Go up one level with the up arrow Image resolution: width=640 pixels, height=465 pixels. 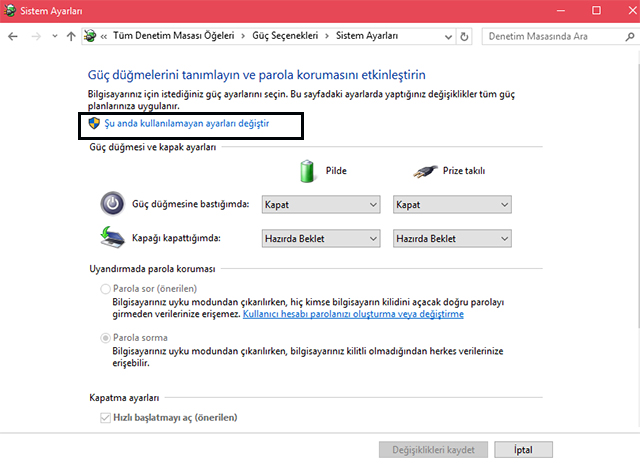(x=71, y=36)
